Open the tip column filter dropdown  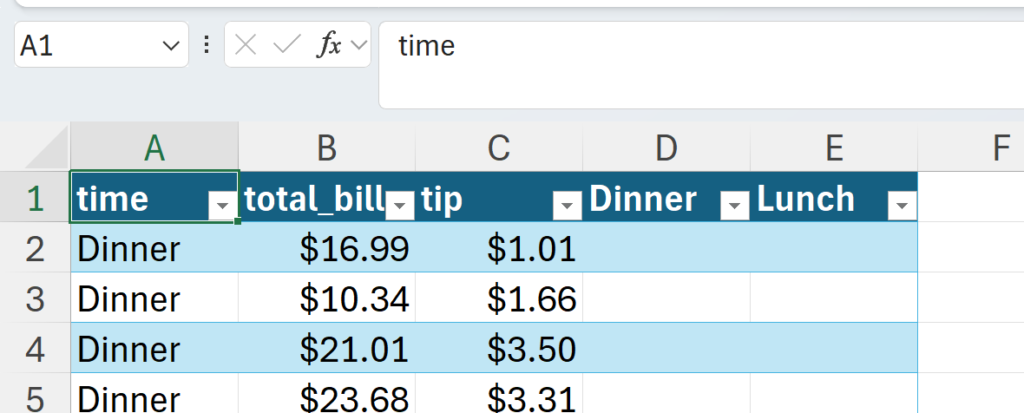tap(567, 205)
